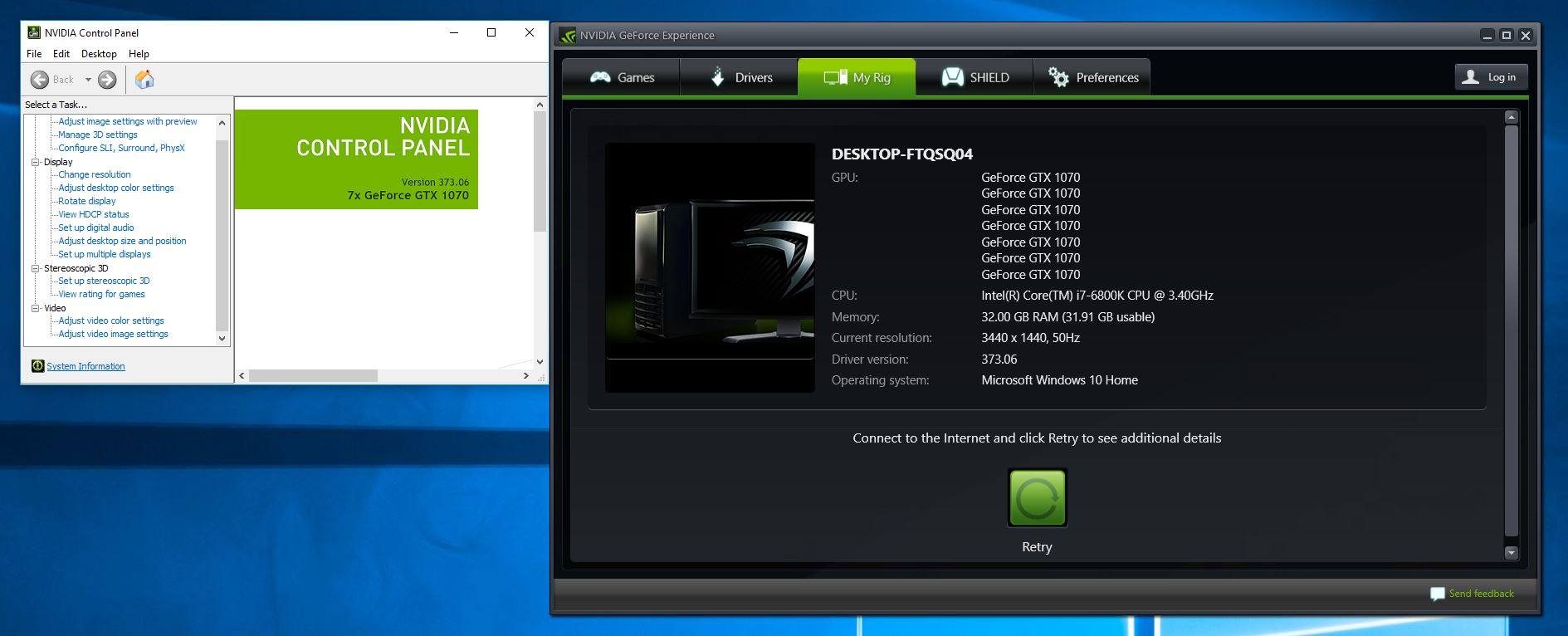Click Control Panel horizontal scrollbar right arrow
Viewport: 1568px width, 636px height.
(x=525, y=376)
